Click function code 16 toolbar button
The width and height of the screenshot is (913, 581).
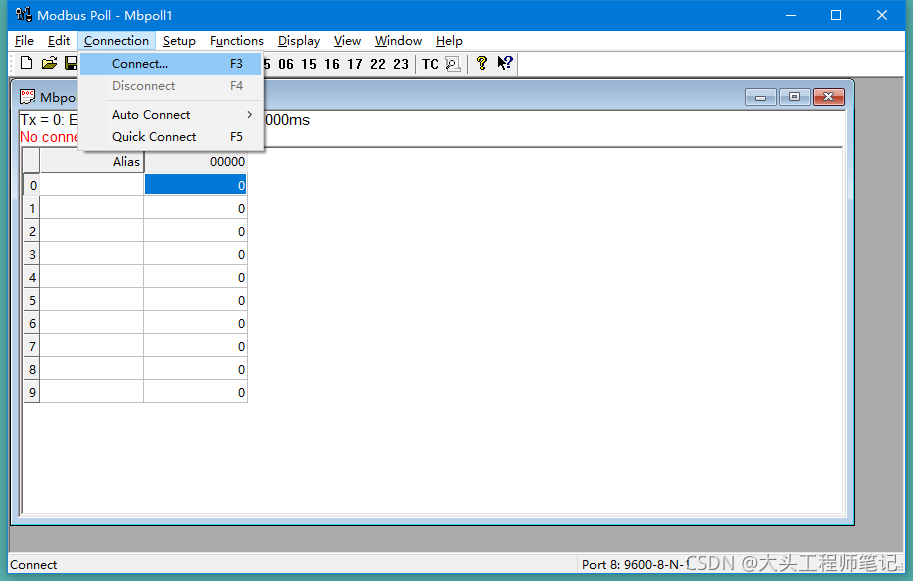[332, 64]
